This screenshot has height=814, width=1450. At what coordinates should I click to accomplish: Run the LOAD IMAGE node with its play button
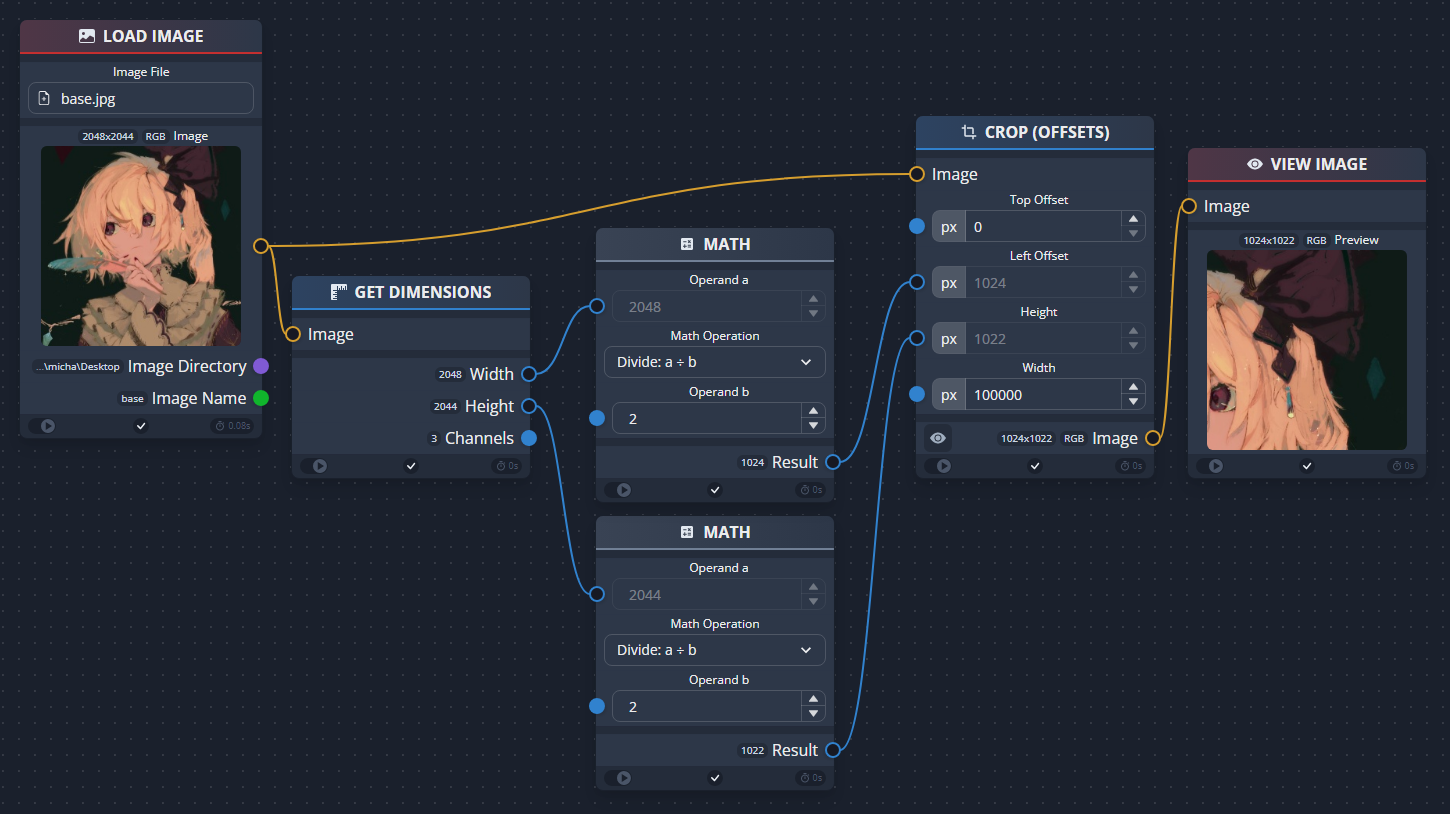[47, 424]
